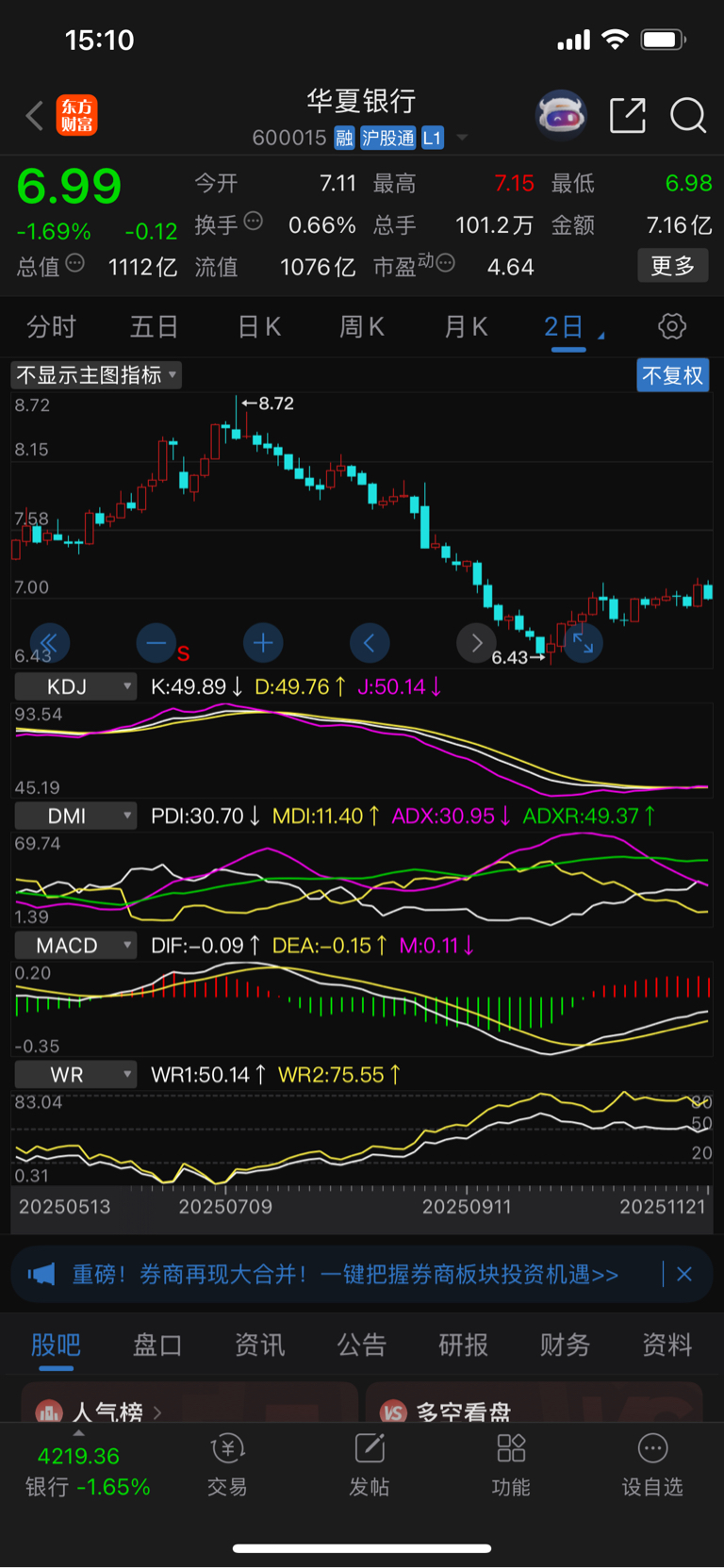Open 功能 functions icon
724x1568 pixels.
[511, 1465]
